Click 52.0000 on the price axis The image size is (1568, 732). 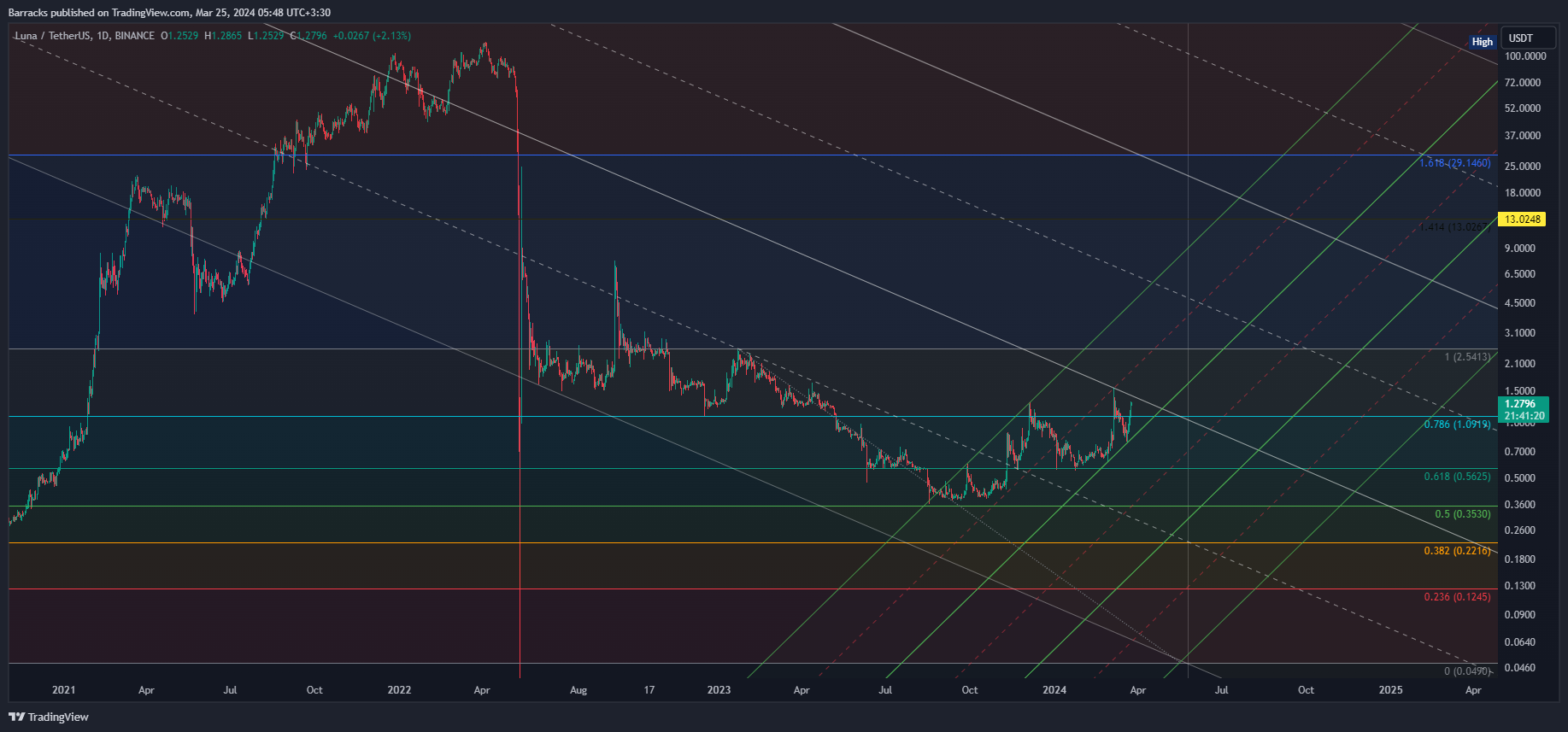[x=1523, y=108]
